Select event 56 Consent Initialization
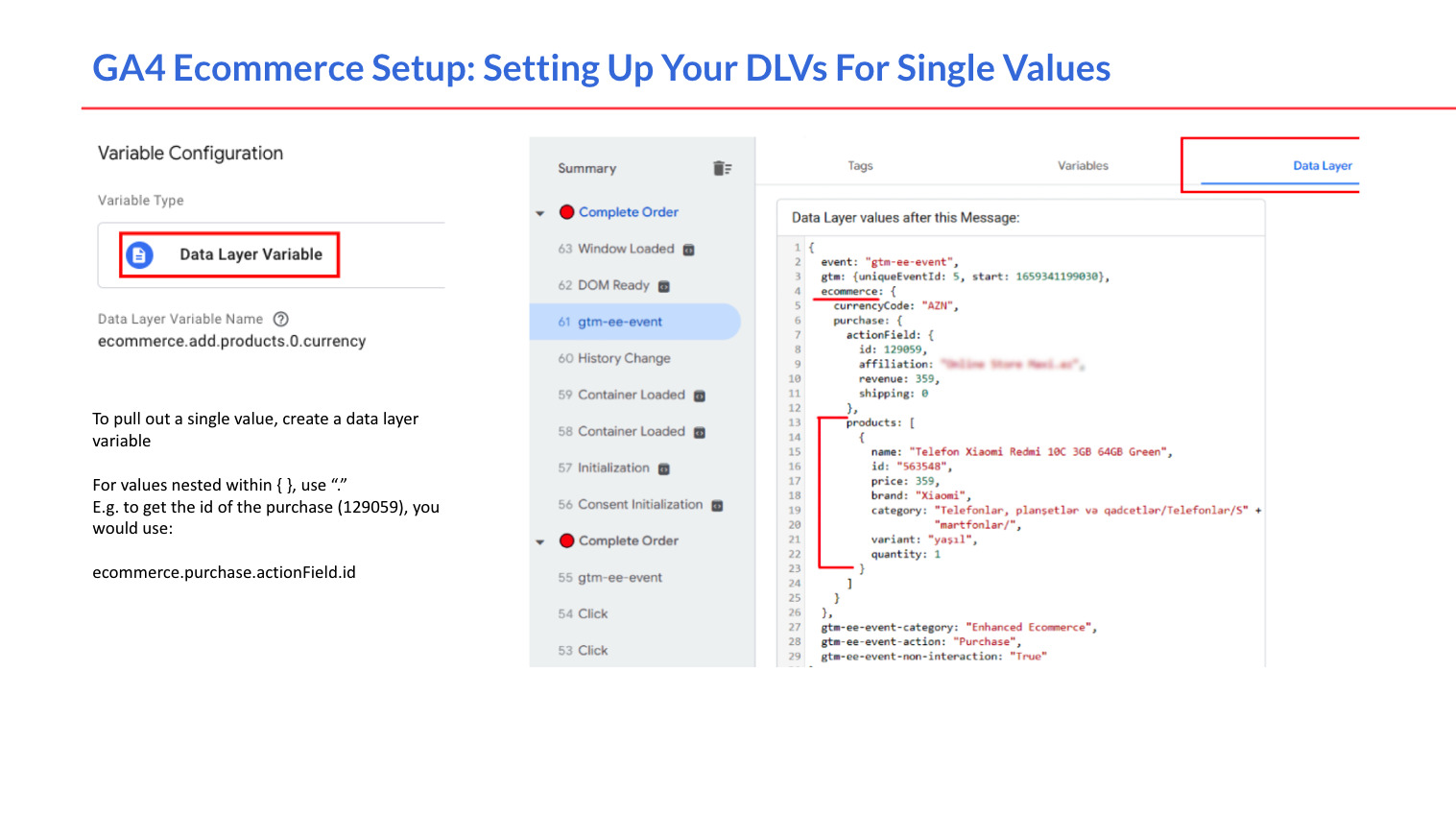The width and height of the screenshot is (1456, 816). coord(631,504)
